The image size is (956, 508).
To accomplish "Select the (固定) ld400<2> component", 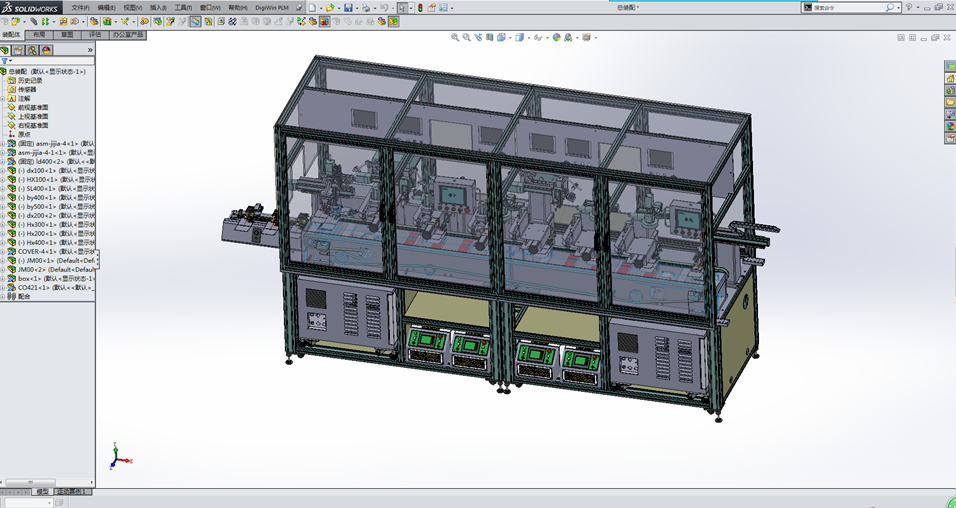I will click(x=51, y=162).
